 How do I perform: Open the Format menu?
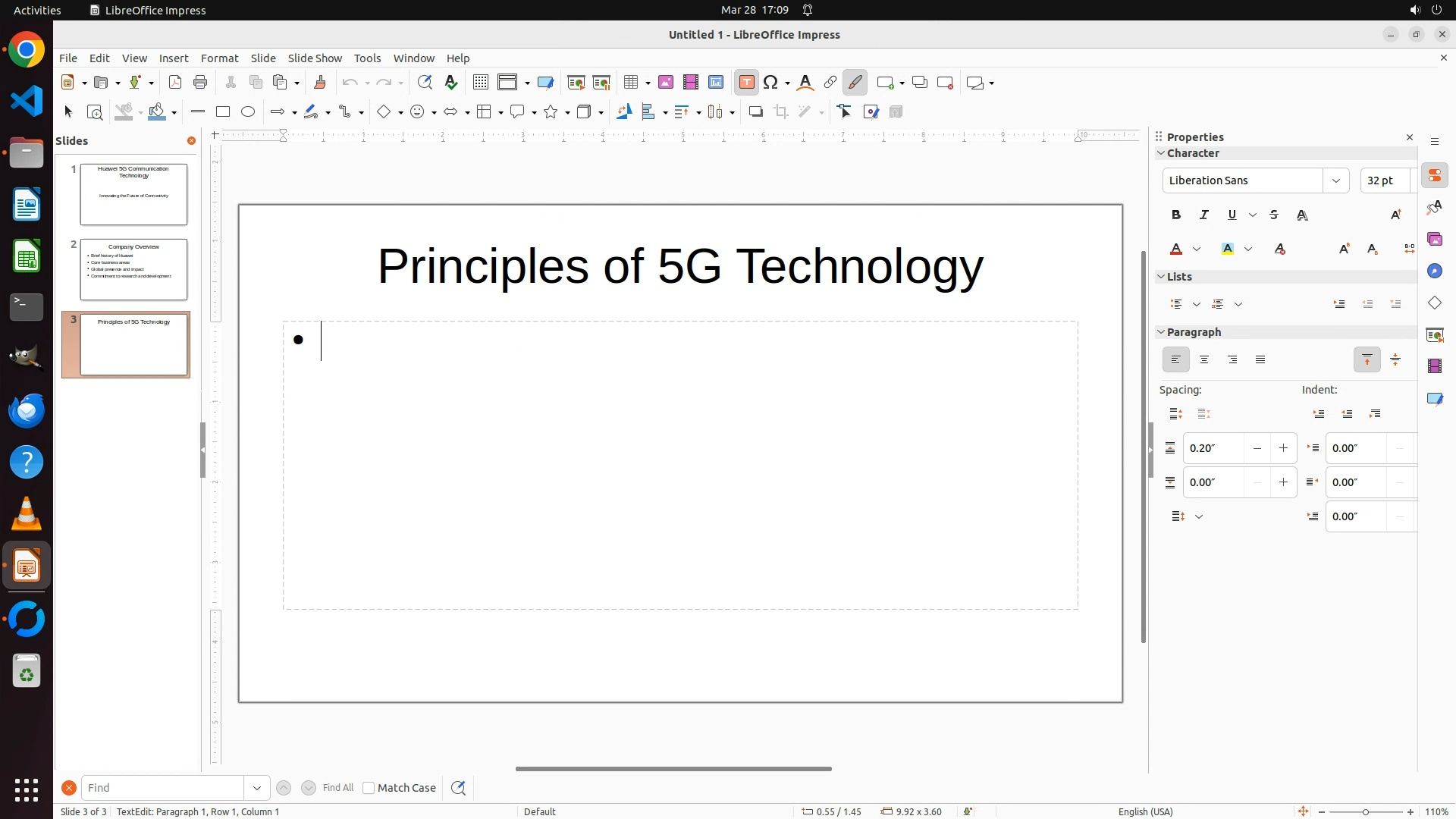pos(219,58)
